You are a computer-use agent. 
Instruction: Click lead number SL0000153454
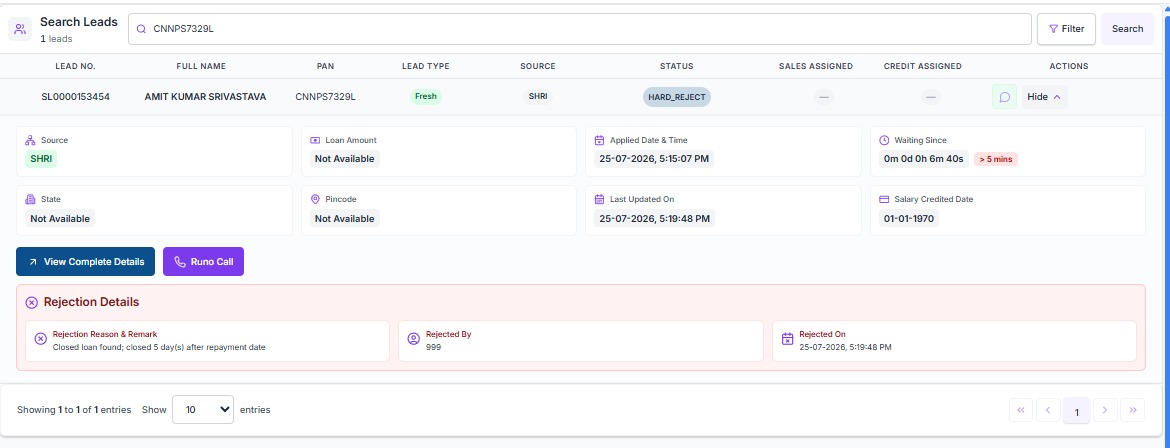pos(76,97)
